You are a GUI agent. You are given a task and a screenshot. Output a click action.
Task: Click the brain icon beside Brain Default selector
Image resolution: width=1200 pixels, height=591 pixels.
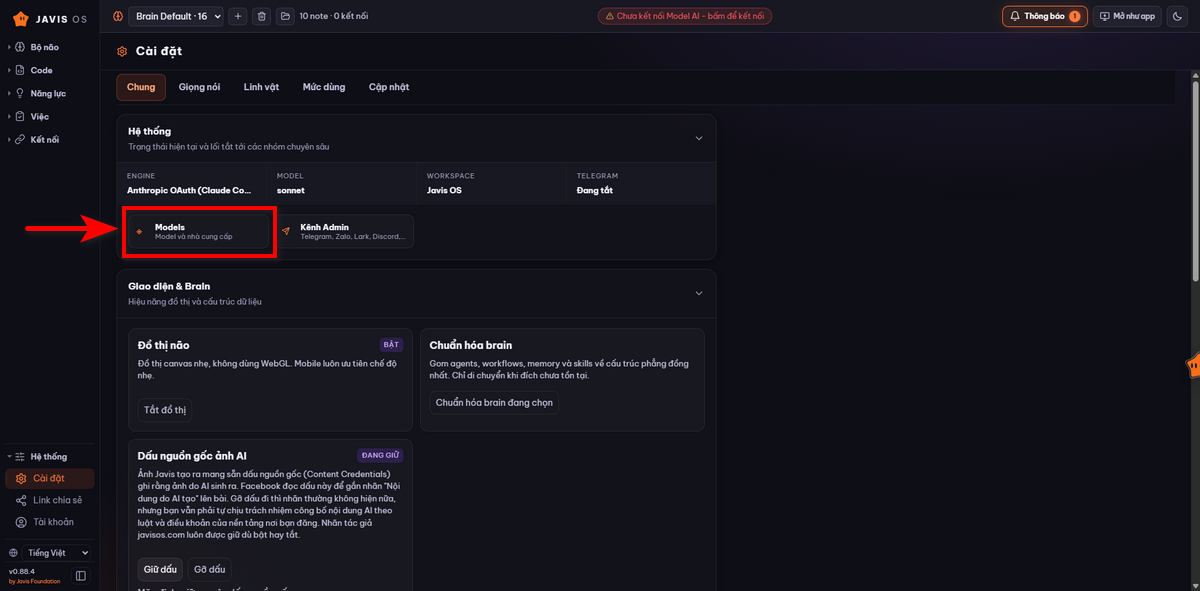coord(118,16)
